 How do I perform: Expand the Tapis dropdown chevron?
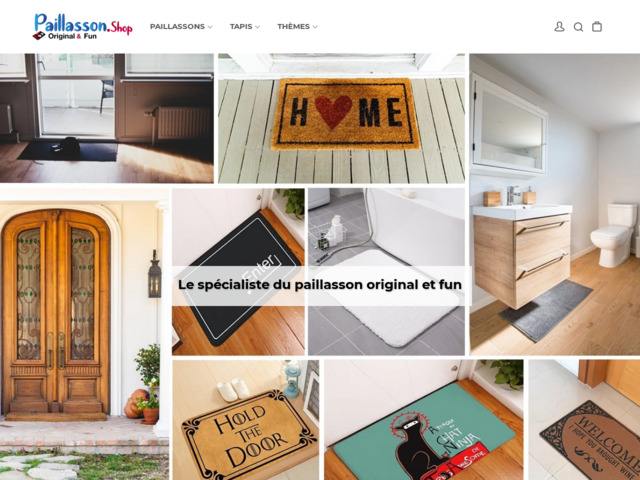tap(258, 27)
